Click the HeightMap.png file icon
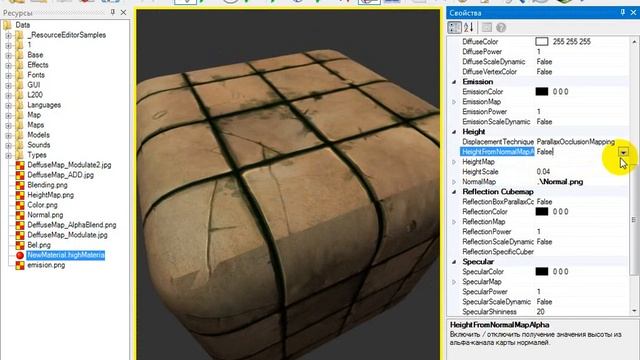This screenshot has width=640, height=360. point(20,195)
